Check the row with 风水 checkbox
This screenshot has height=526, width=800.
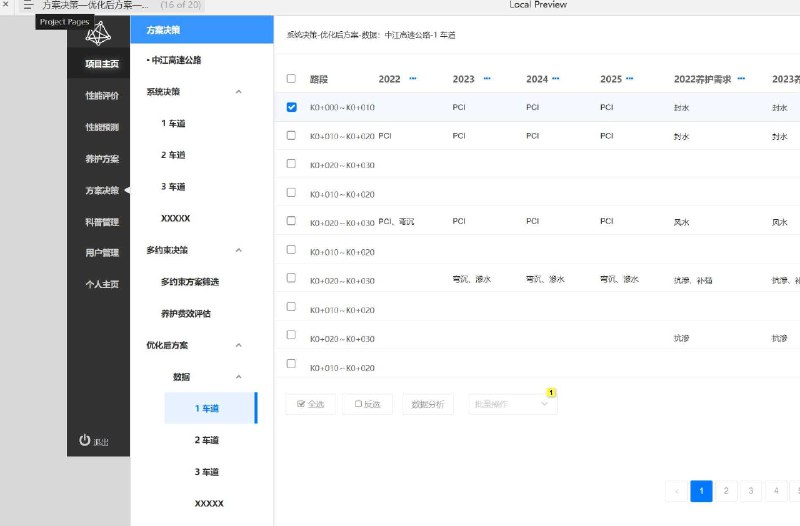click(x=291, y=221)
